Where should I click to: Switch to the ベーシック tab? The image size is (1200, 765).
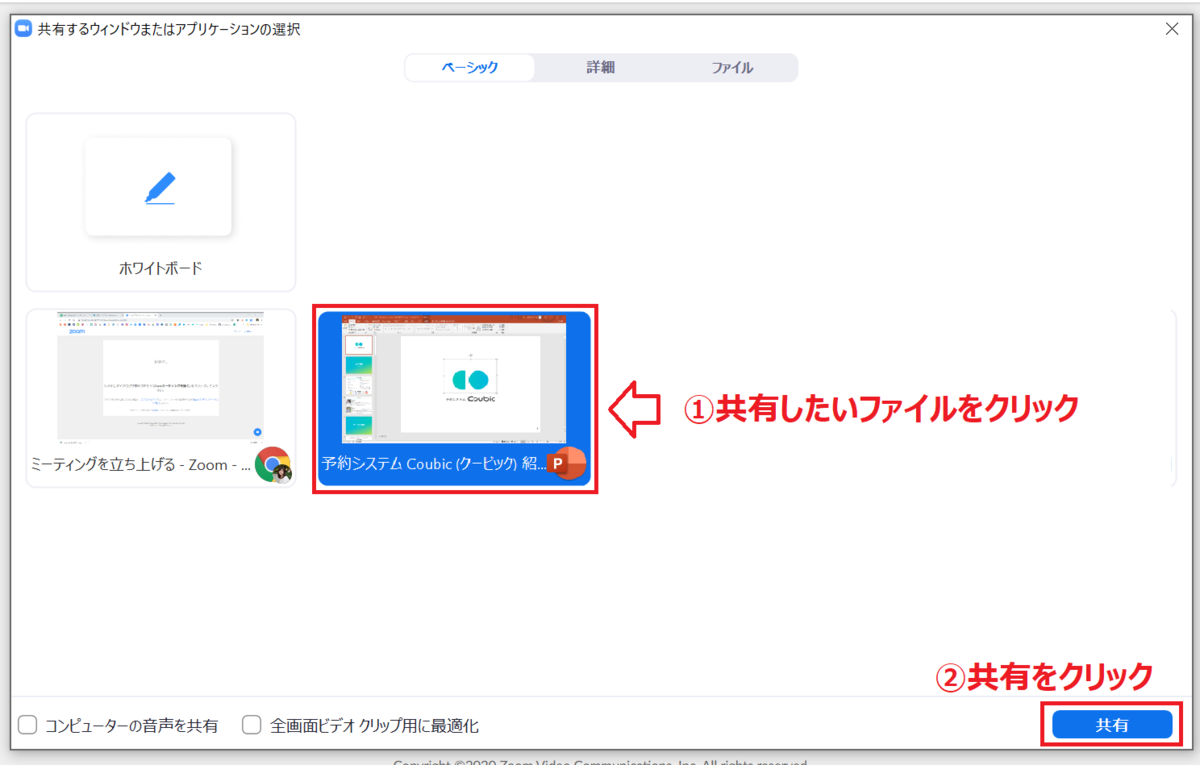470,68
